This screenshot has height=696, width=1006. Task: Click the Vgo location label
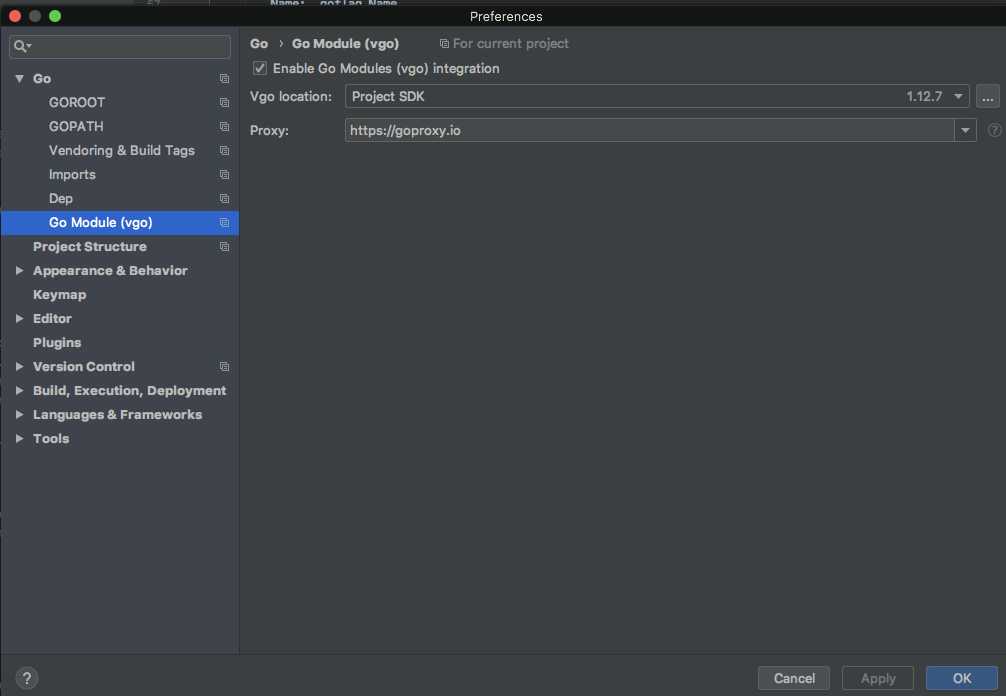tap(291, 96)
